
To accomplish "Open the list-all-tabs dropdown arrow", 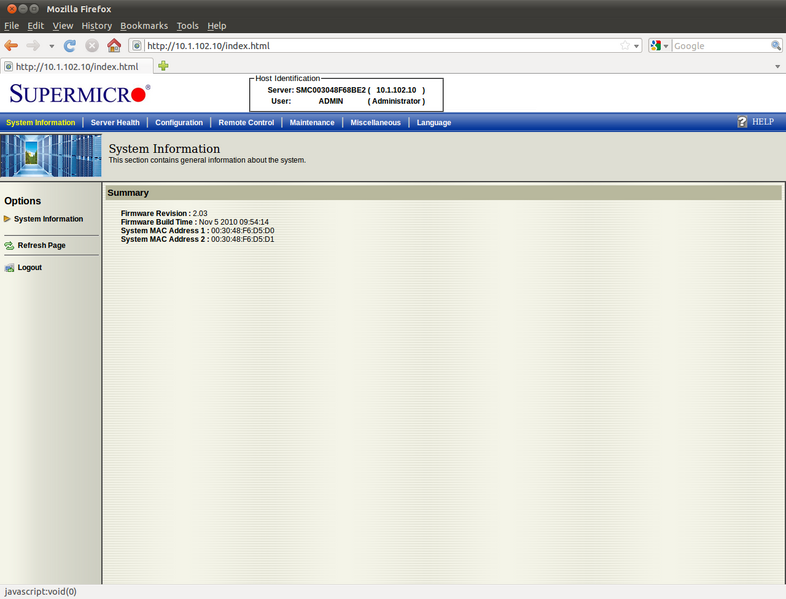I will click(x=777, y=66).
